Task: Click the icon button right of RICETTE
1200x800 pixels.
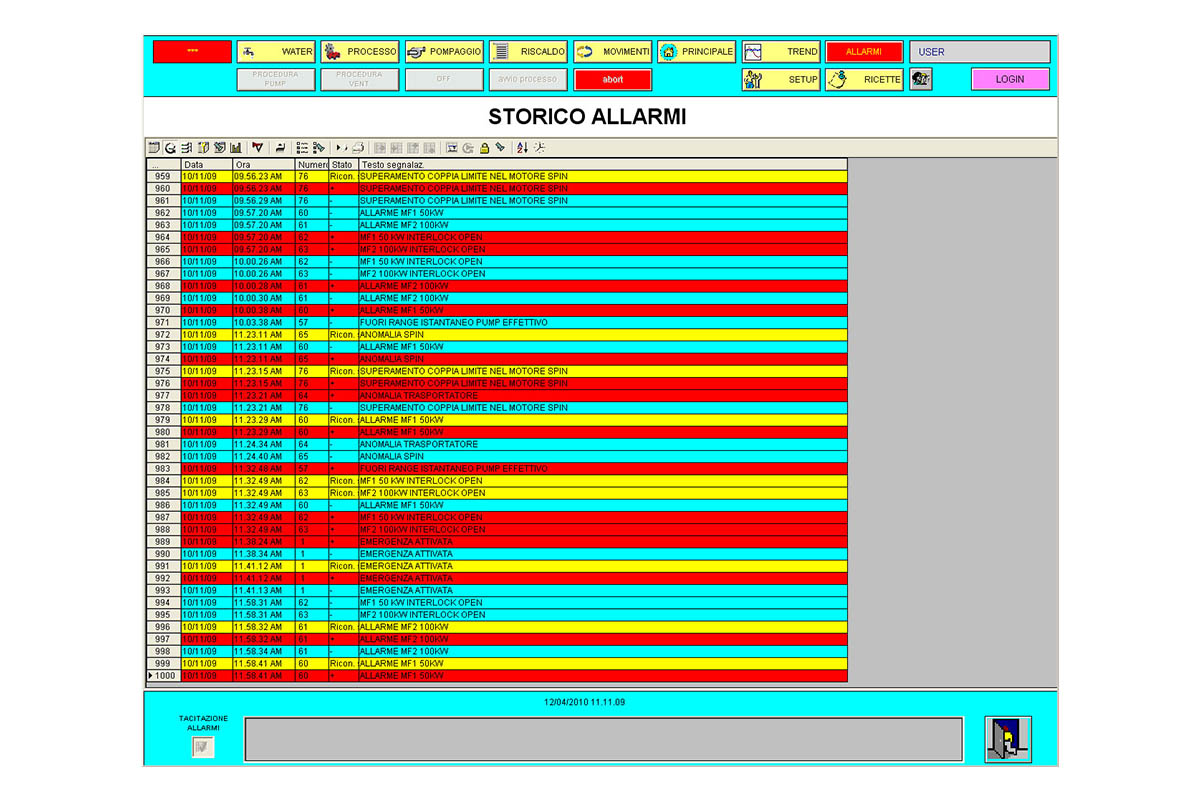Action: tap(921, 79)
